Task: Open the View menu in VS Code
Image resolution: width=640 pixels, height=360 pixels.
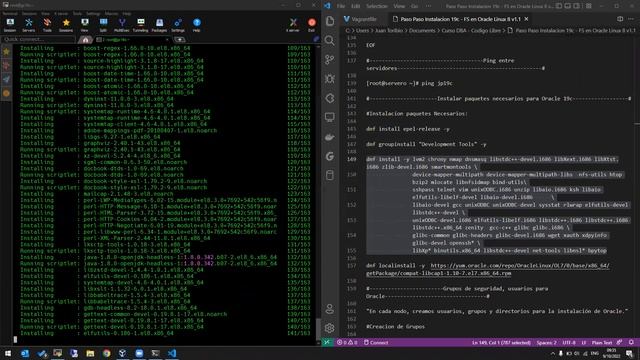Action: 399,6
